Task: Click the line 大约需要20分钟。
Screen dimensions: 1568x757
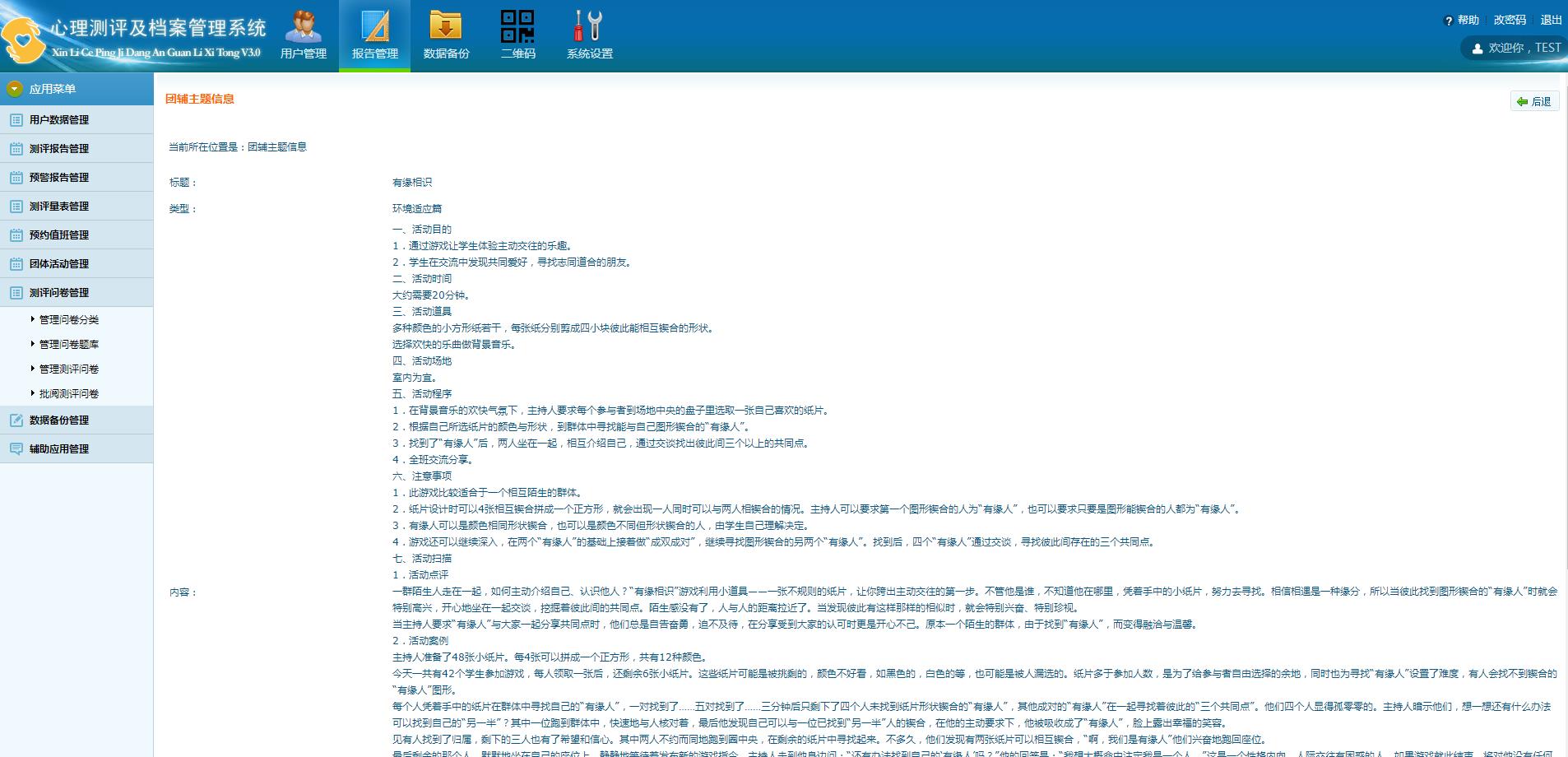Action: [432, 295]
